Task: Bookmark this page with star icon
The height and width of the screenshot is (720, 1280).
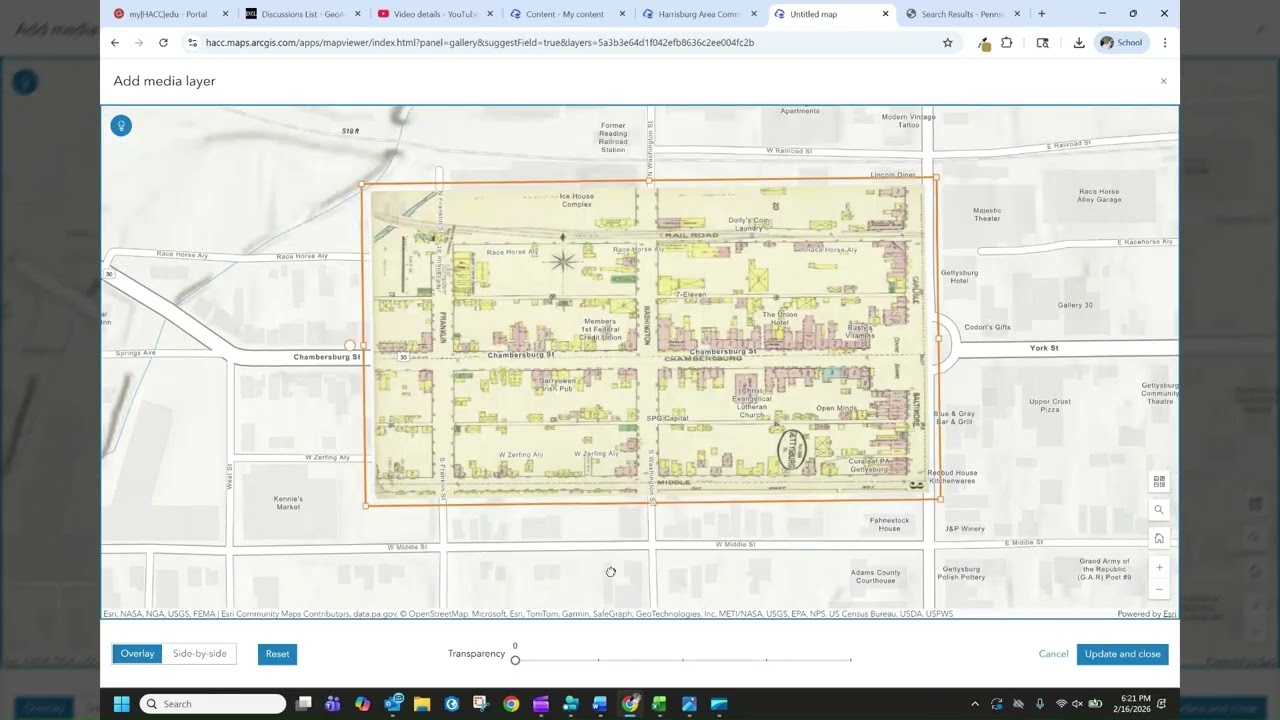Action: pyautogui.click(x=947, y=43)
